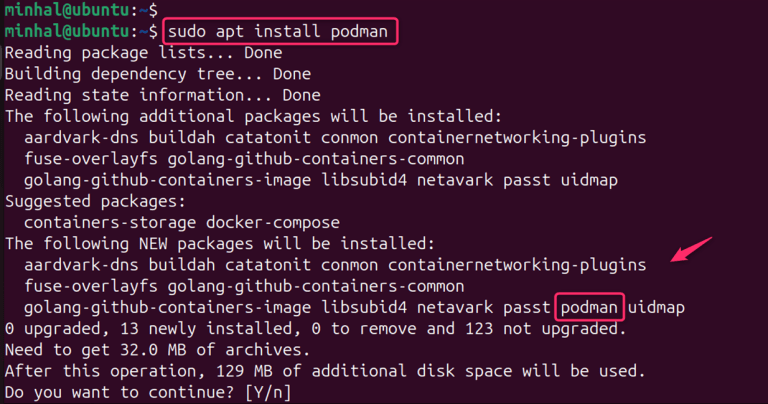768x404 pixels.
Task: Click the 13 newly installed summary line
Action: (315, 329)
